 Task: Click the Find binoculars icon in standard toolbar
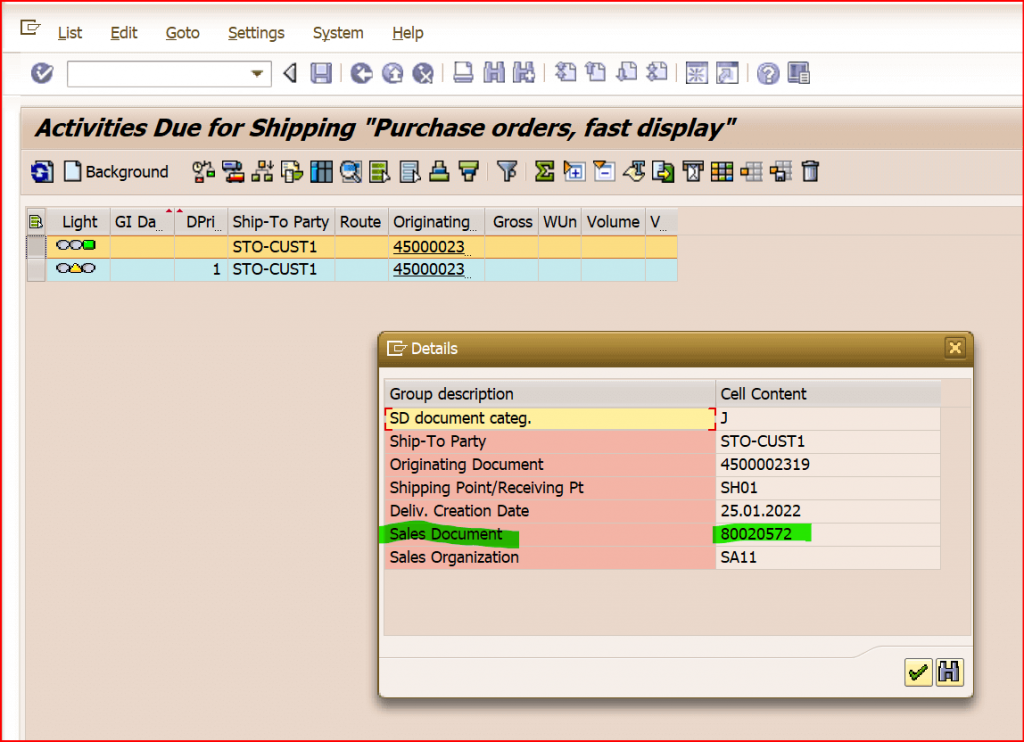pyautogui.click(x=494, y=73)
